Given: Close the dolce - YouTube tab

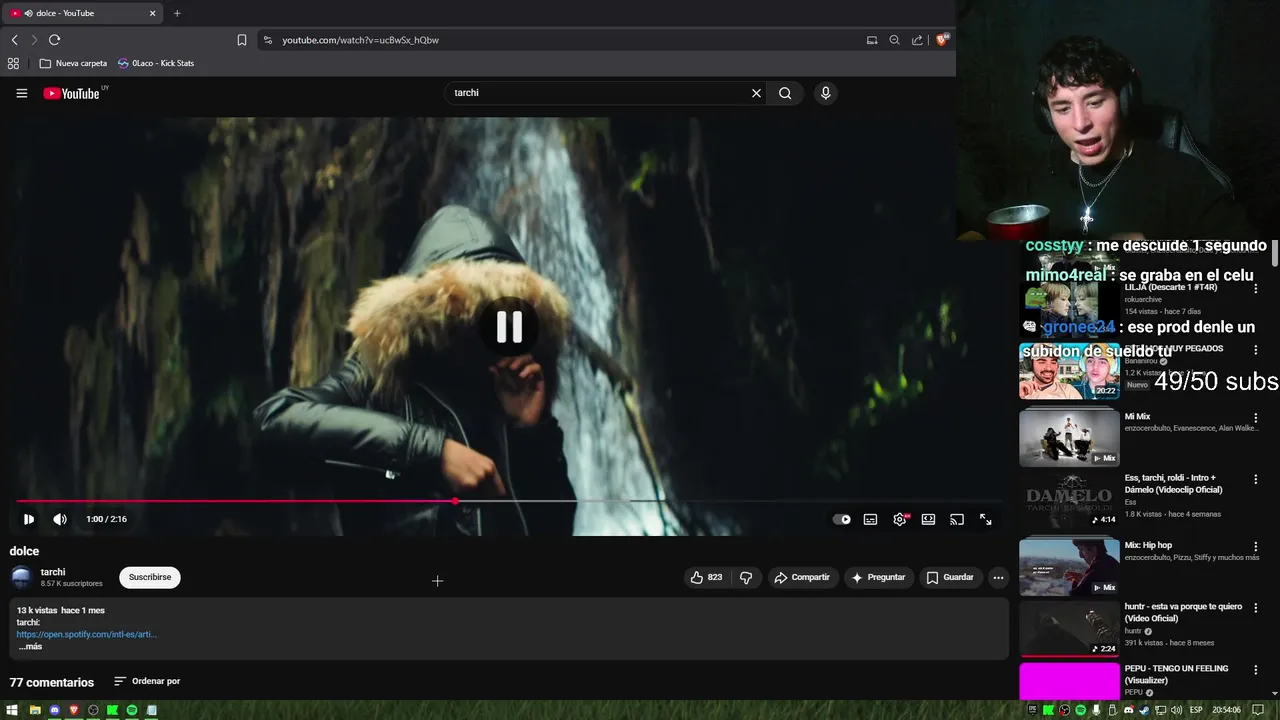Looking at the screenshot, I should coord(153,13).
